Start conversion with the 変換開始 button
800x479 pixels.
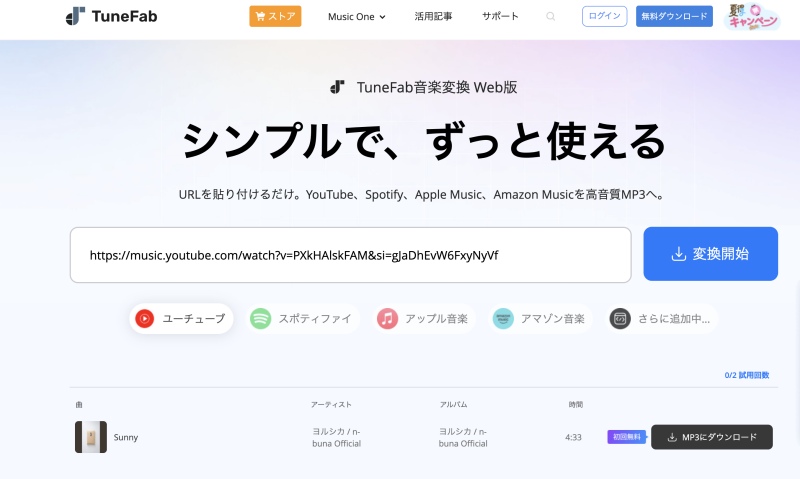[710, 254]
